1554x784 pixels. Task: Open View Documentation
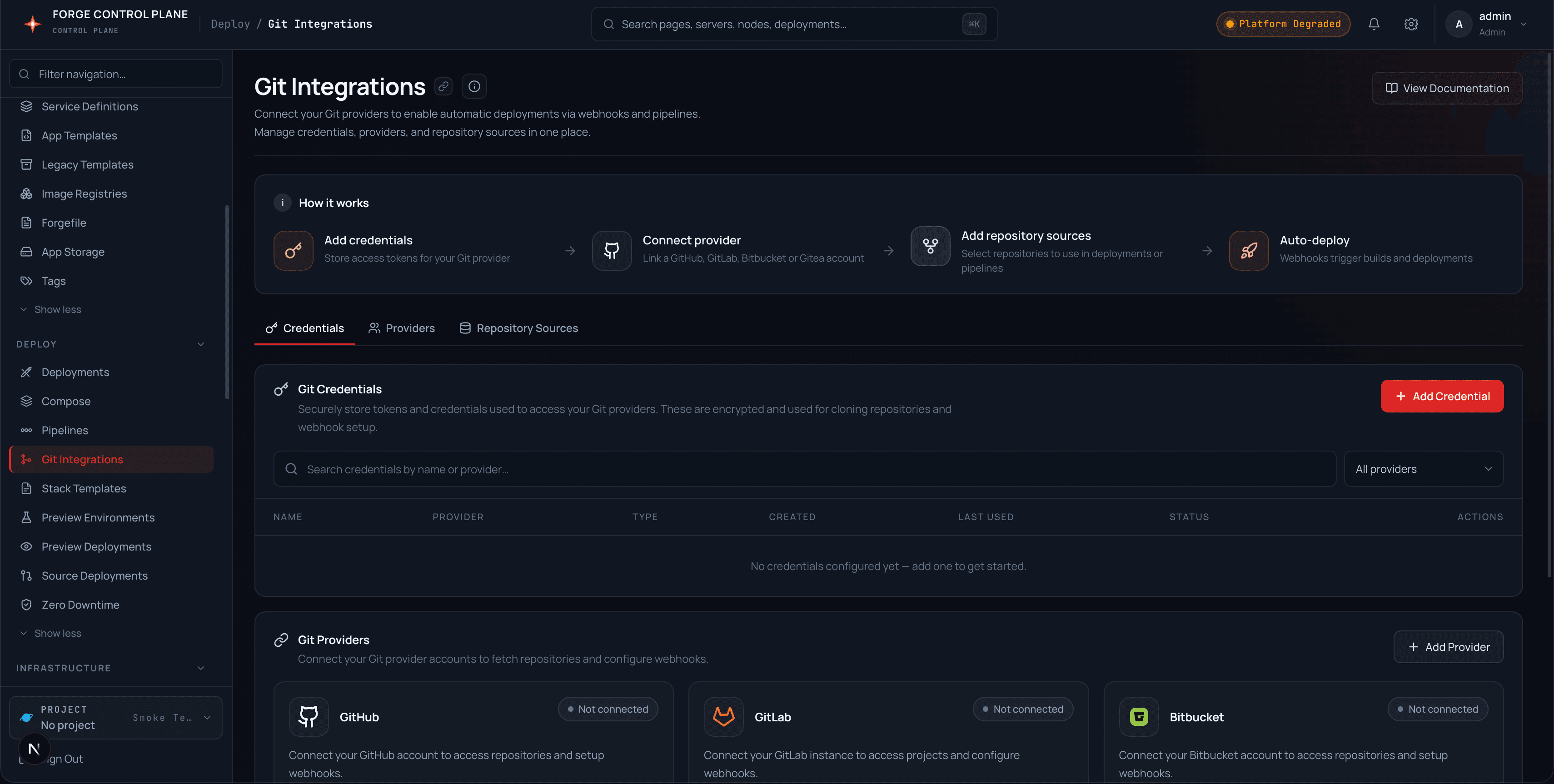click(x=1447, y=88)
